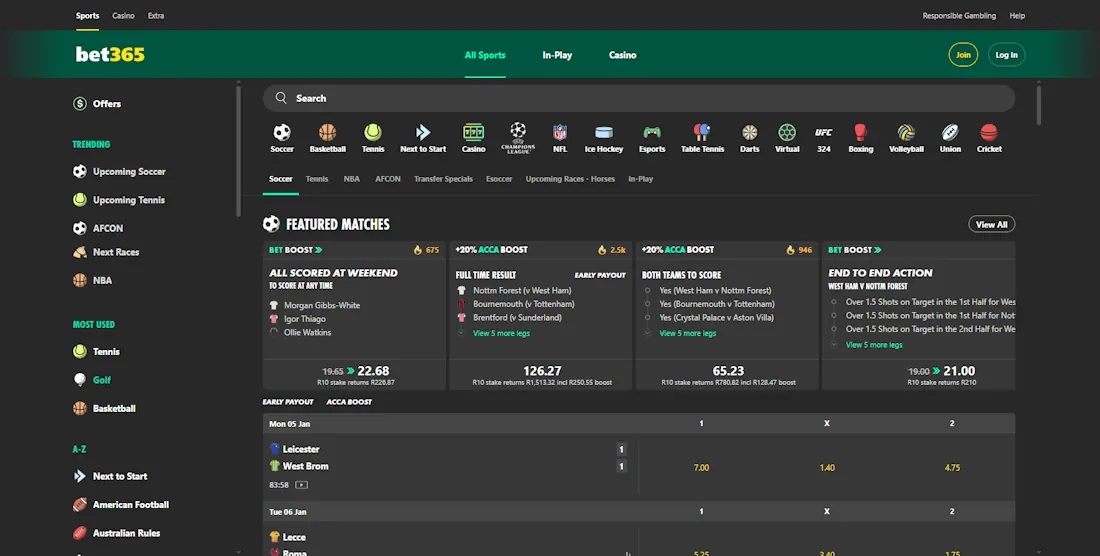Switch to the NBA sub-tab

351,179
